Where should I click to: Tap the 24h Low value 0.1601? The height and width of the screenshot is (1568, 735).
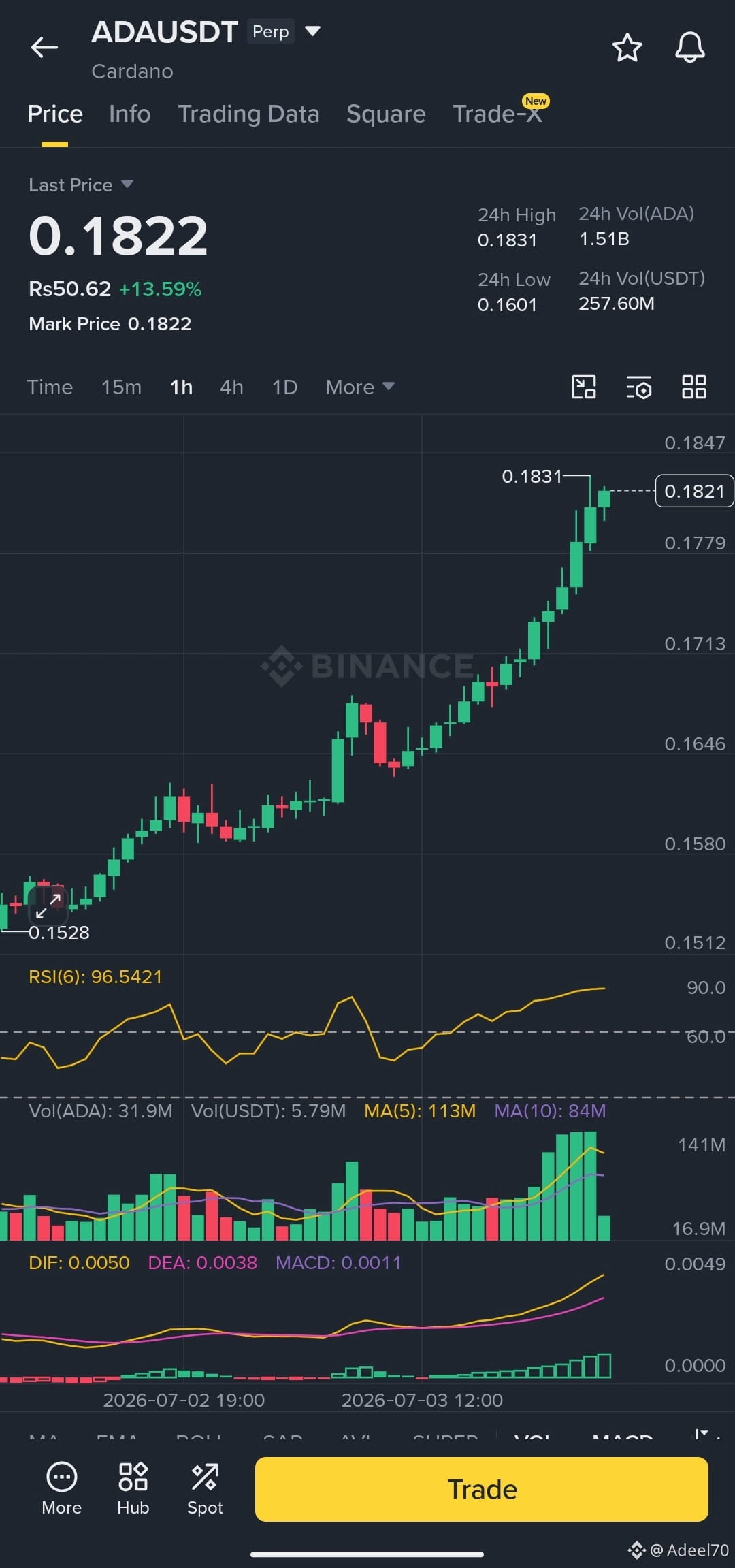(x=507, y=304)
